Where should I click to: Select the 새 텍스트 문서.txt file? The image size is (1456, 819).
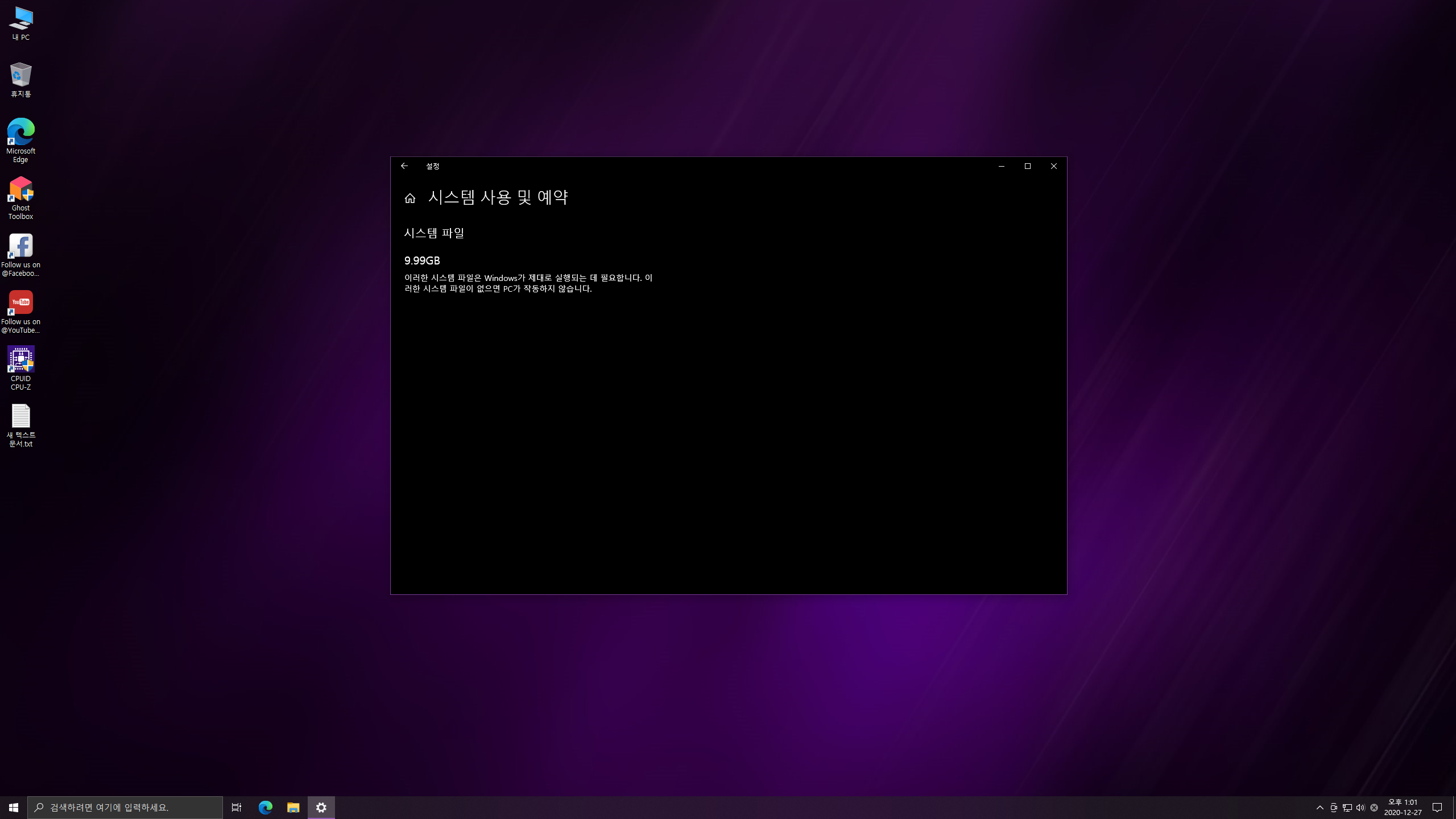pos(21,425)
